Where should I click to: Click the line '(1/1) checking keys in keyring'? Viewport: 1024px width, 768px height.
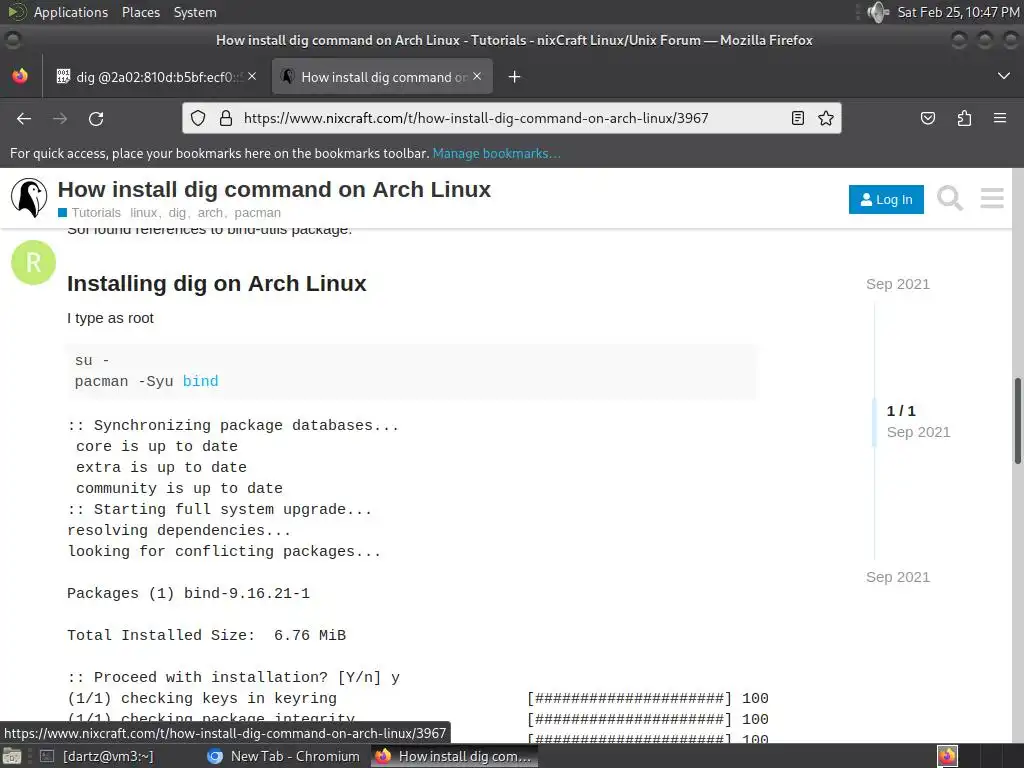[x=202, y=698]
